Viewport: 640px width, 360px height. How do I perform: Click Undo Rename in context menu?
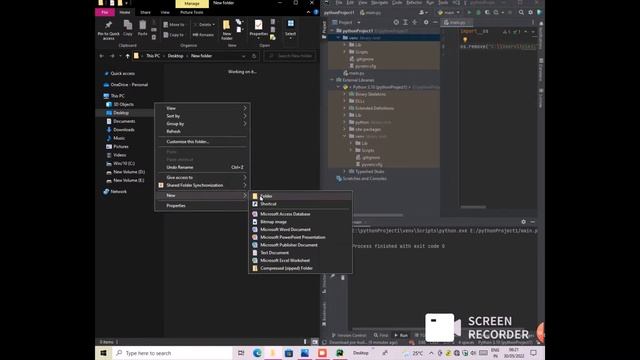[202, 167]
